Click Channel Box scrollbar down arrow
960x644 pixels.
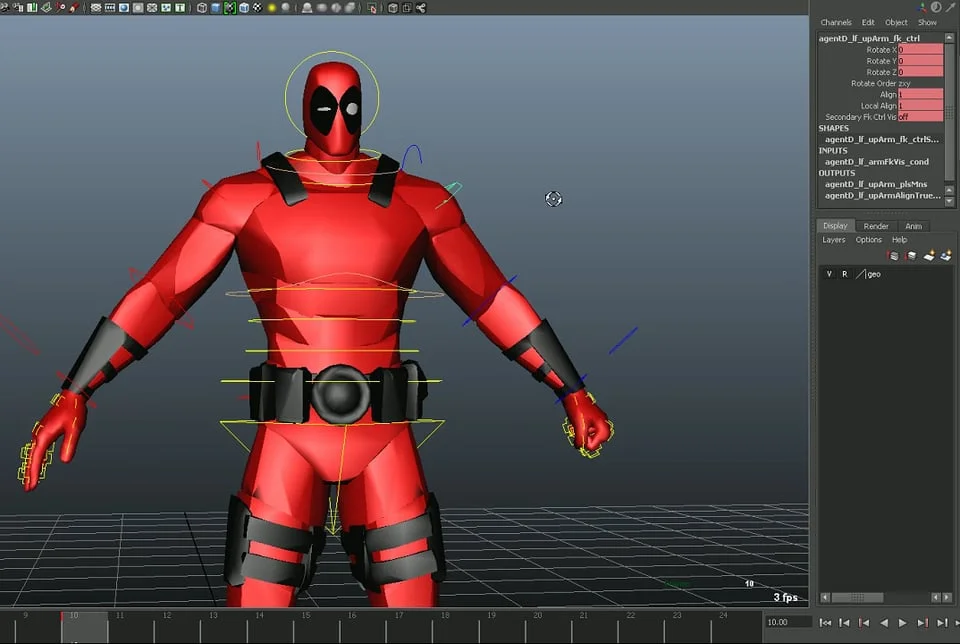949,201
